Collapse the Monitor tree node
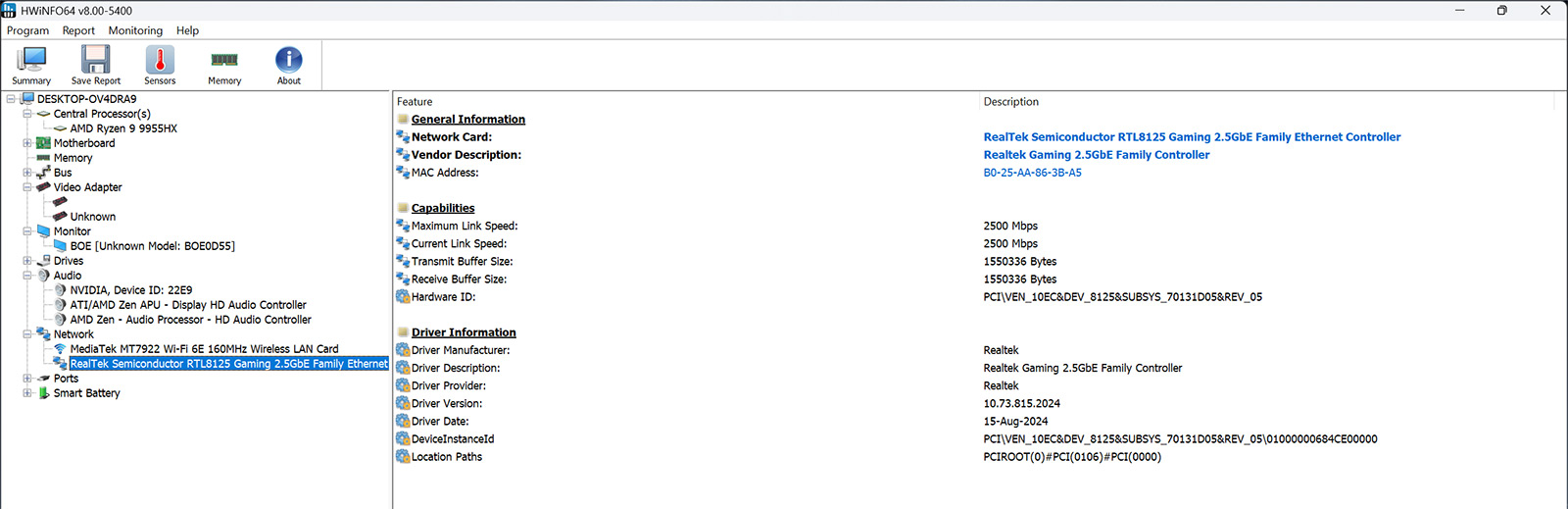This screenshot has height=509, width=1568. tap(27, 231)
